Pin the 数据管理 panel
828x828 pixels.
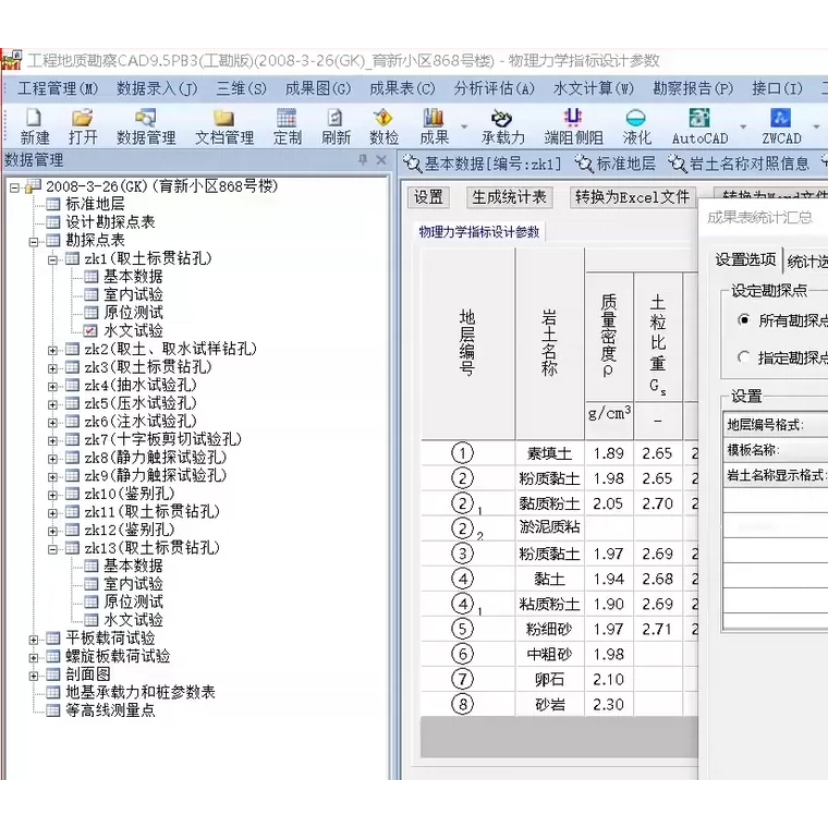[x=362, y=159]
